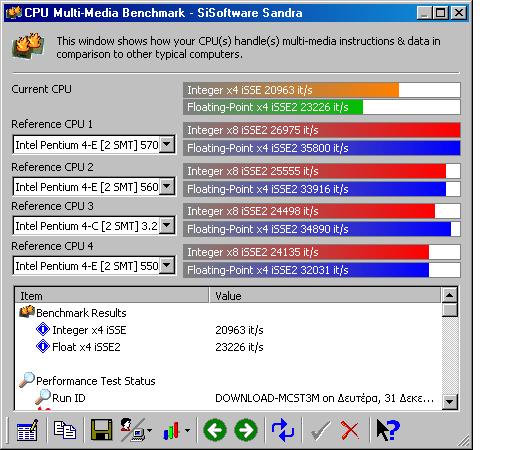Select the Integer x4 iSSE row
This screenshot has height=450, width=512.
click(x=89, y=330)
